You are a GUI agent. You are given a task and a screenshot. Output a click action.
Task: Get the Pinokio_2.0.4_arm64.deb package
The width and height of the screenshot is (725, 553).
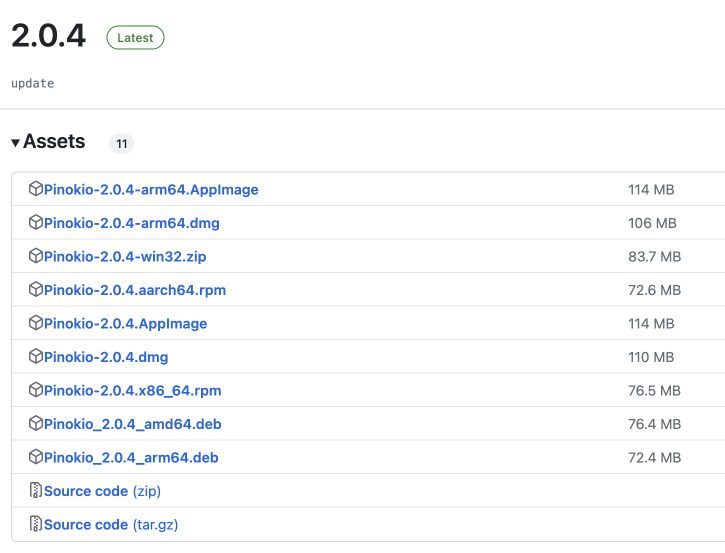[130, 457]
